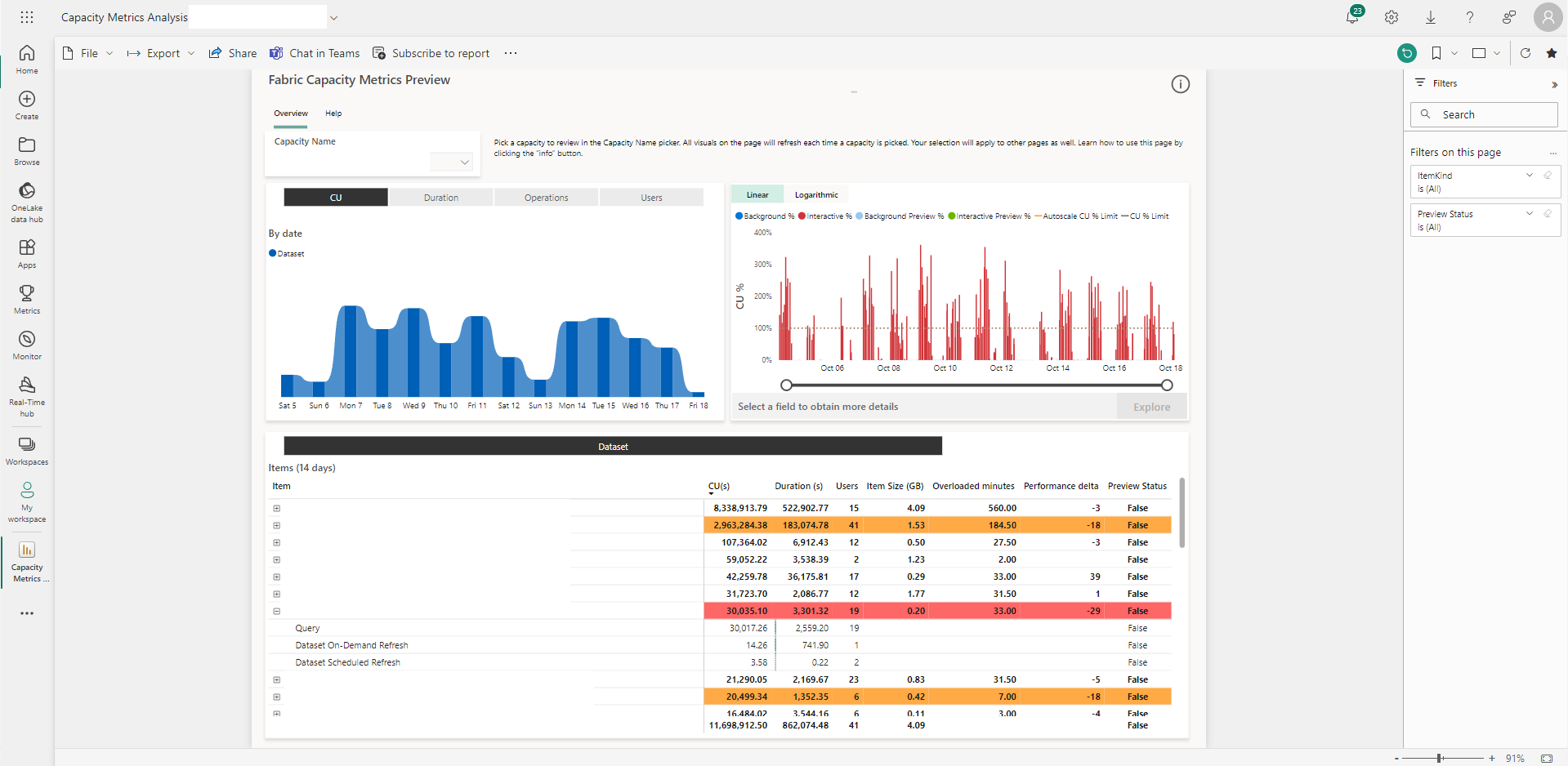The height and width of the screenshot is (766, 1568).
Task: Open feedback icon in header
Action: tap(1509, 17)
